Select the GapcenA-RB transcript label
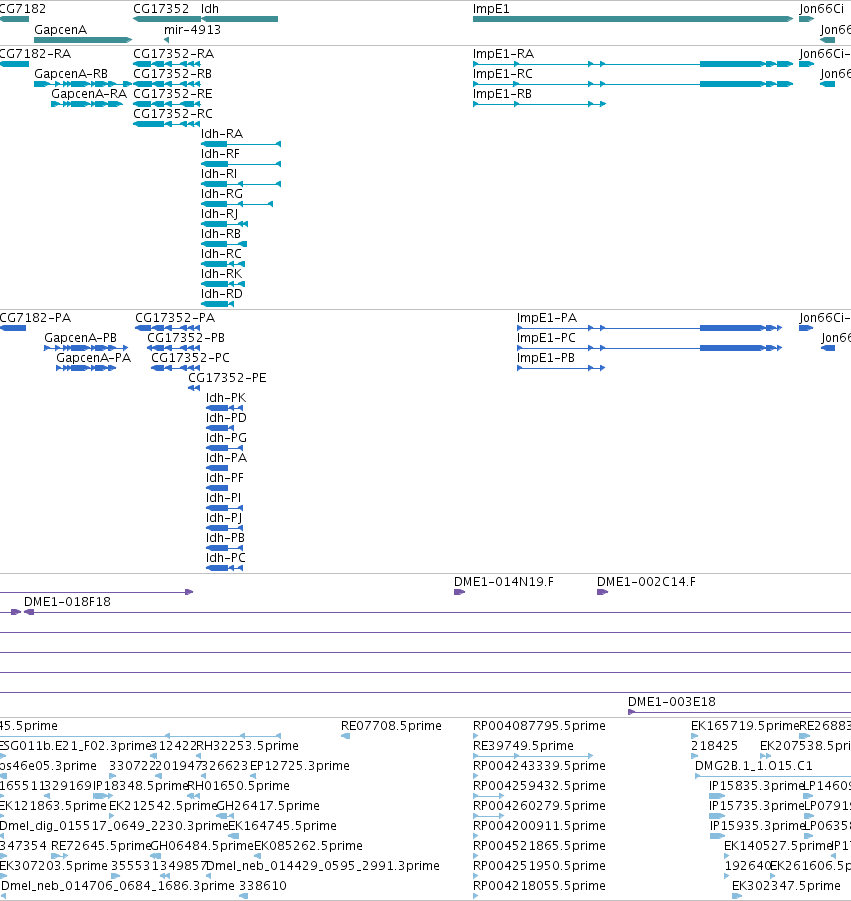The height and width of the screenshot is (901, 851). click(x=71, y=74)
